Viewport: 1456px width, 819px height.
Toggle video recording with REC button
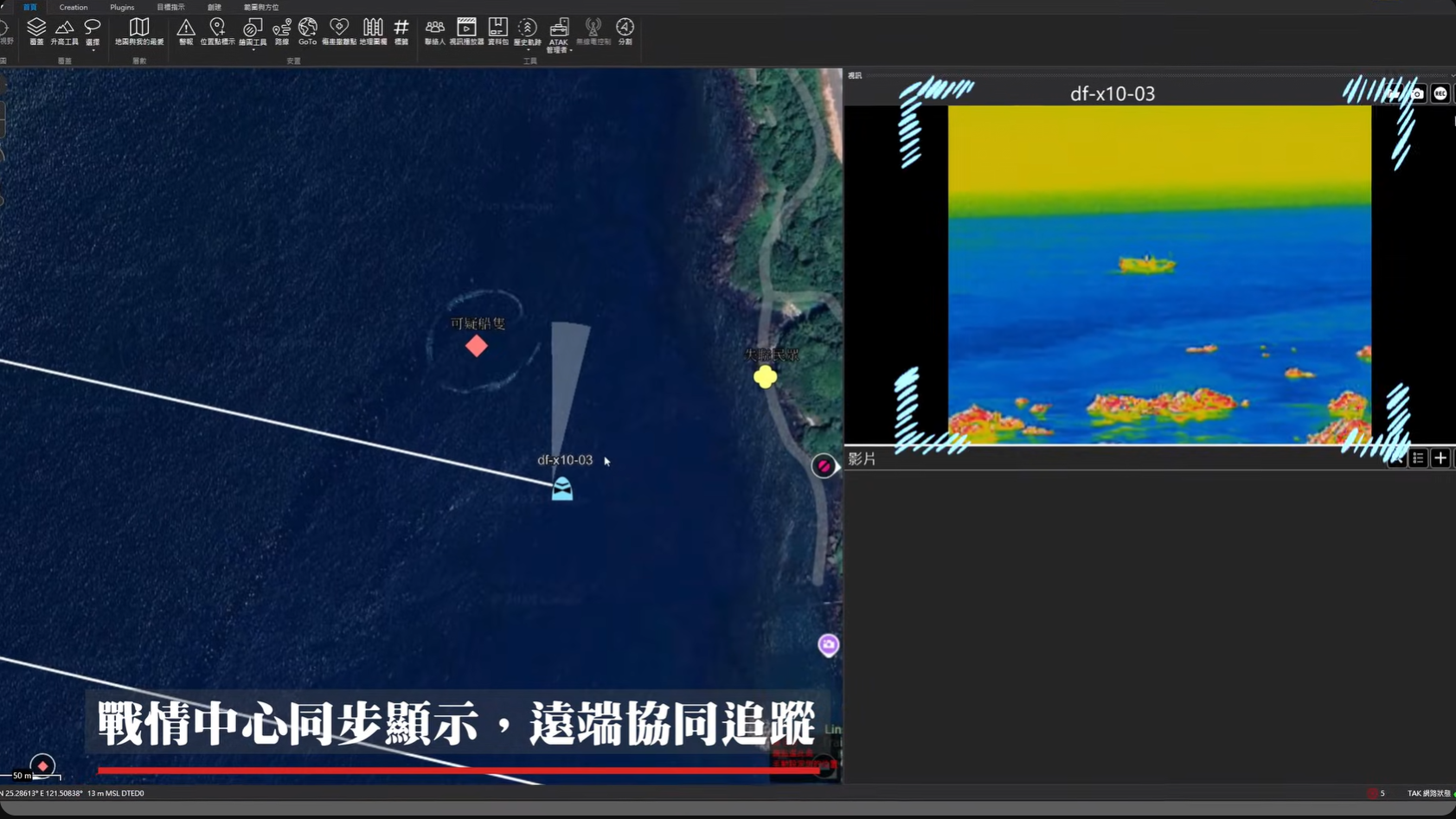[1440, 93]
